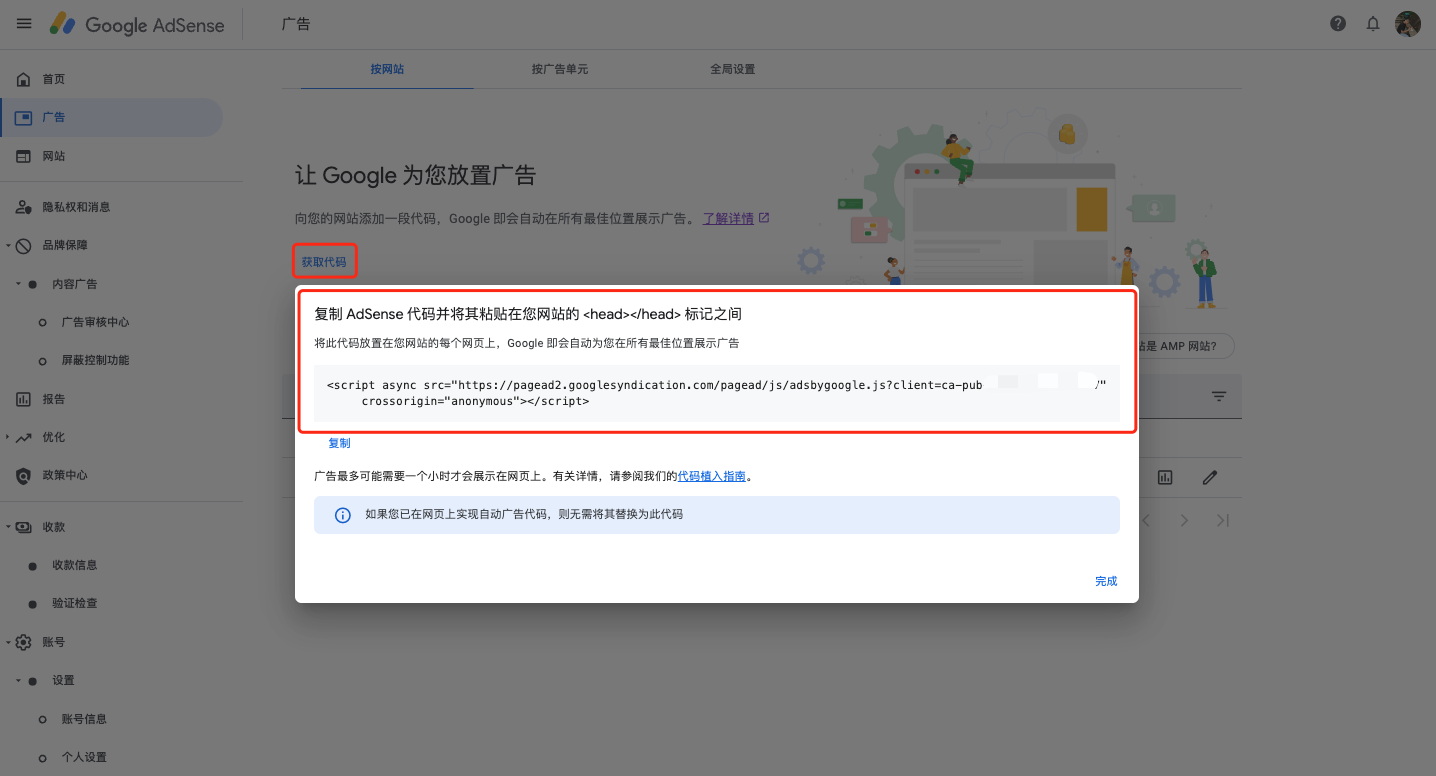
Task: Click the report chart icon beside pencil
Action: pyautogui.click(x=1165, y=478)
